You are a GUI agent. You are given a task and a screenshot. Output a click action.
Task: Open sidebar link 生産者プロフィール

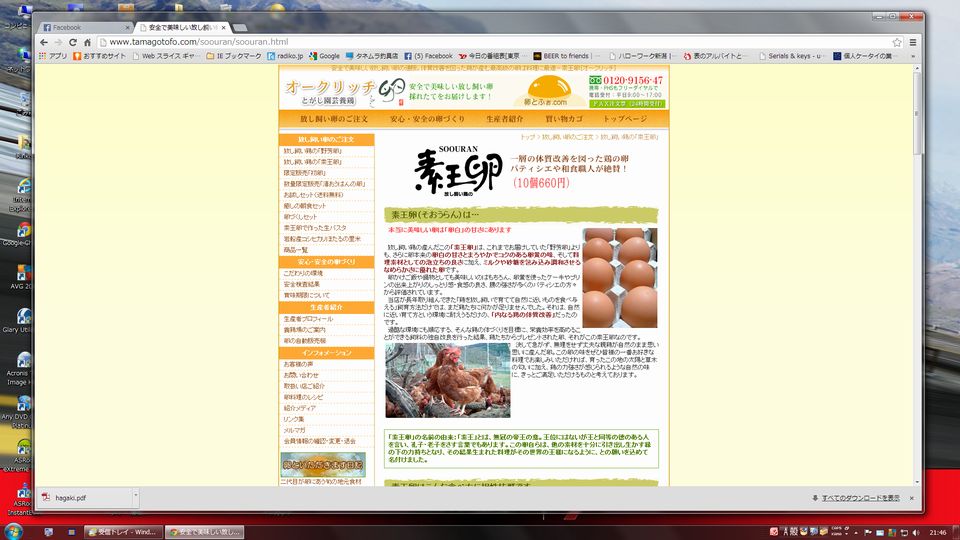308,319
